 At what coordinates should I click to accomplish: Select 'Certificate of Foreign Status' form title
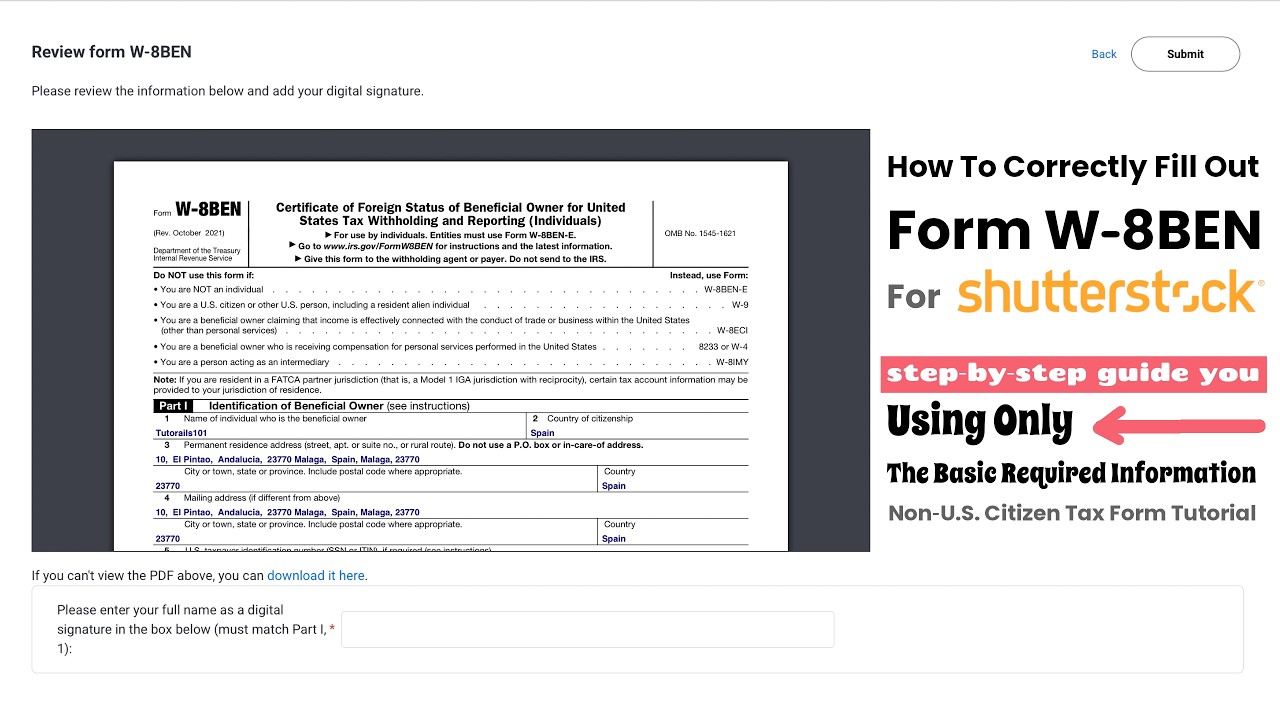[x=450, y=214]
